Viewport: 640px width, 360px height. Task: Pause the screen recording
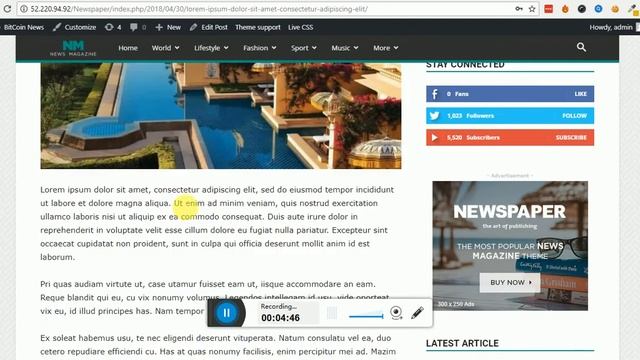pyautogui.click(x=227, y=313)
